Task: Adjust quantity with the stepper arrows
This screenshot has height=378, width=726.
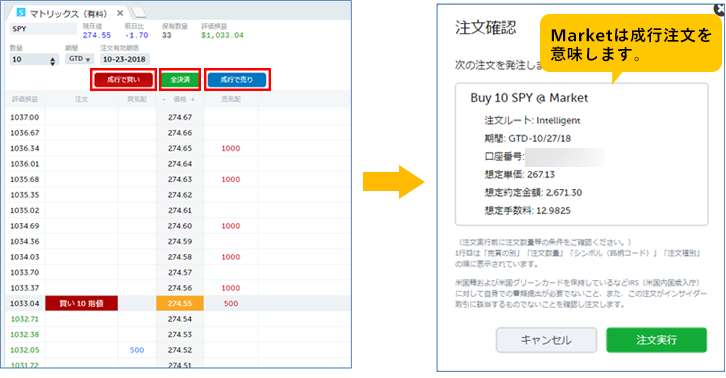Action: [53, 61]
